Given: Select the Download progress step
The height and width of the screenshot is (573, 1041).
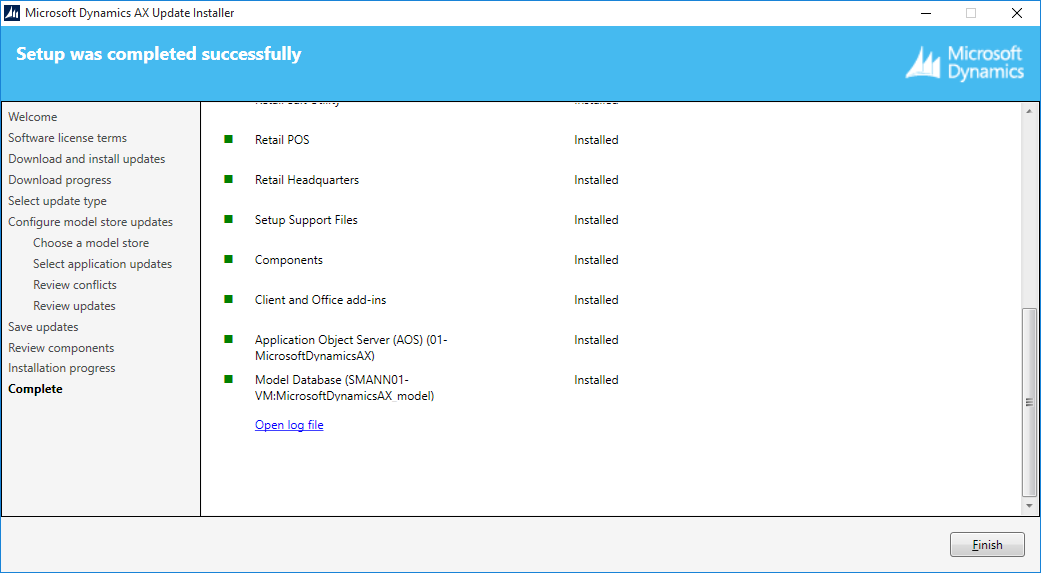Looking at the screenshot, I should 60,180.
